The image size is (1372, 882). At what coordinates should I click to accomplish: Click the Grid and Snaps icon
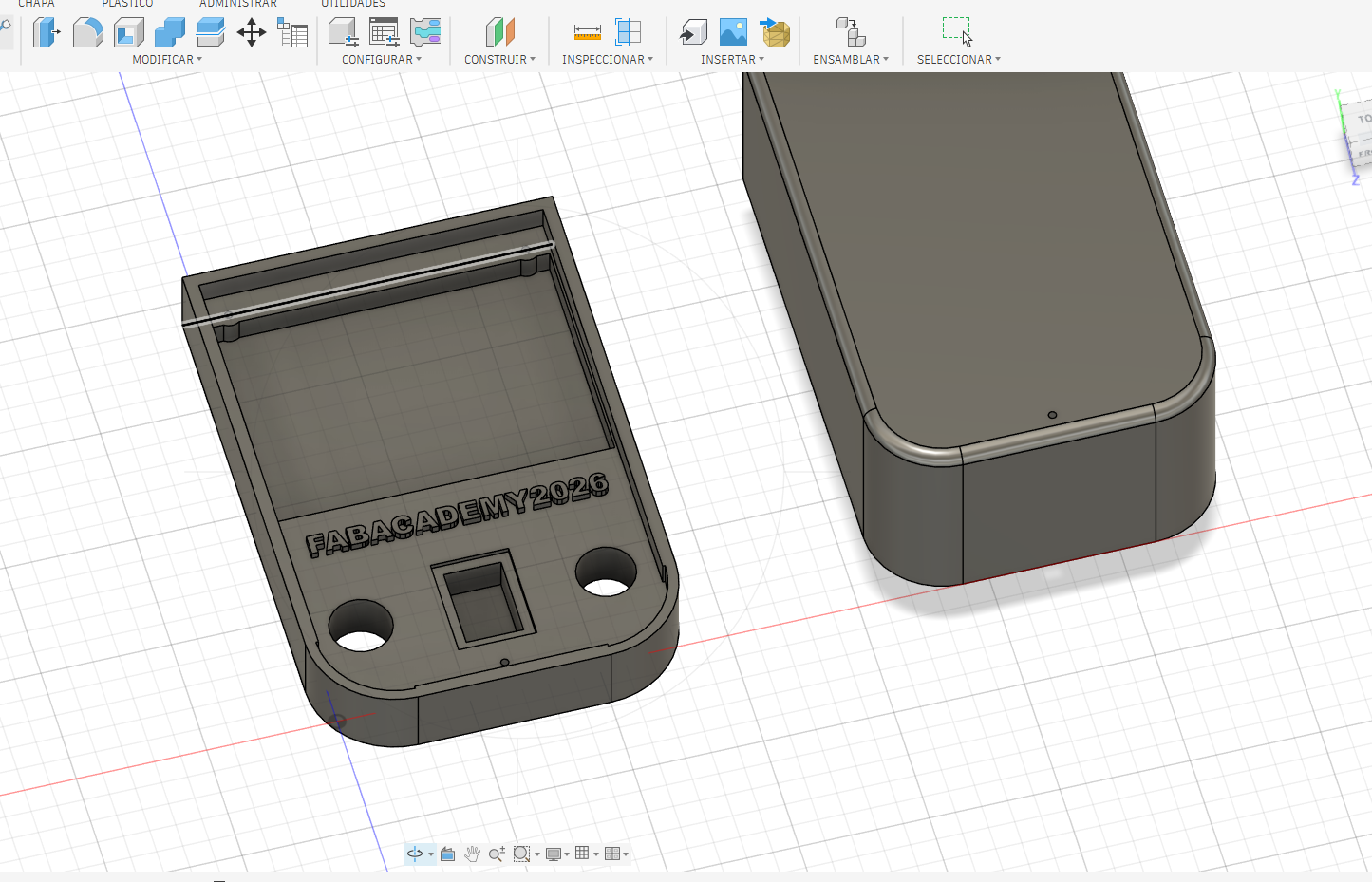point(582,854)
